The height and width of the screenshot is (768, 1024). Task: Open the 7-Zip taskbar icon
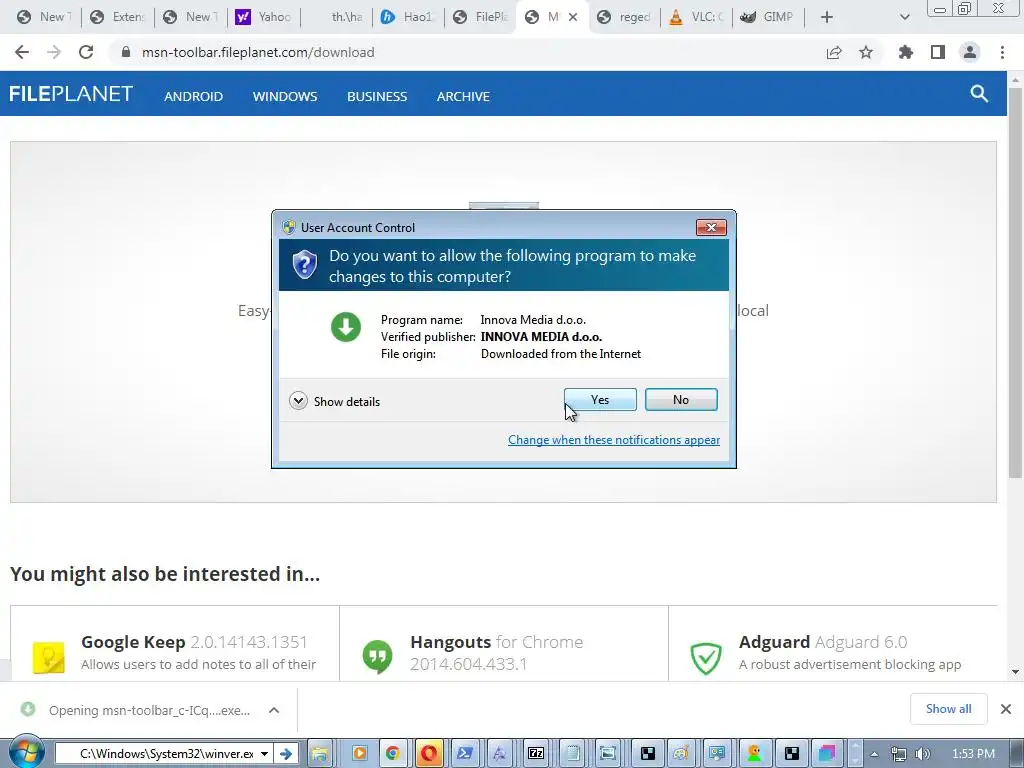(x=536, y=754)
